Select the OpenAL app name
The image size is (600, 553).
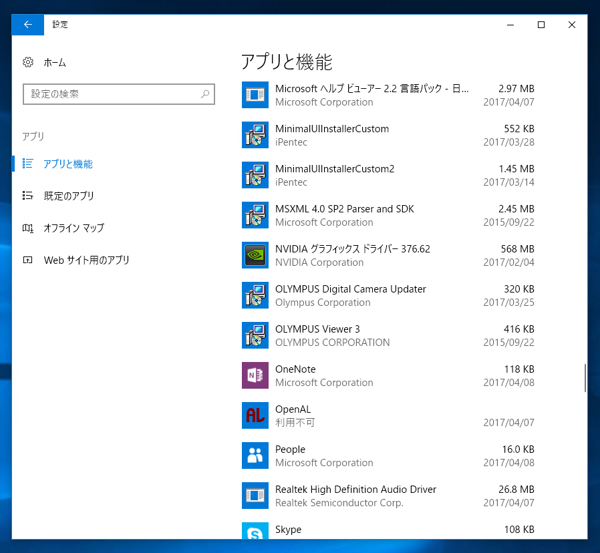(x=293, y=409)
